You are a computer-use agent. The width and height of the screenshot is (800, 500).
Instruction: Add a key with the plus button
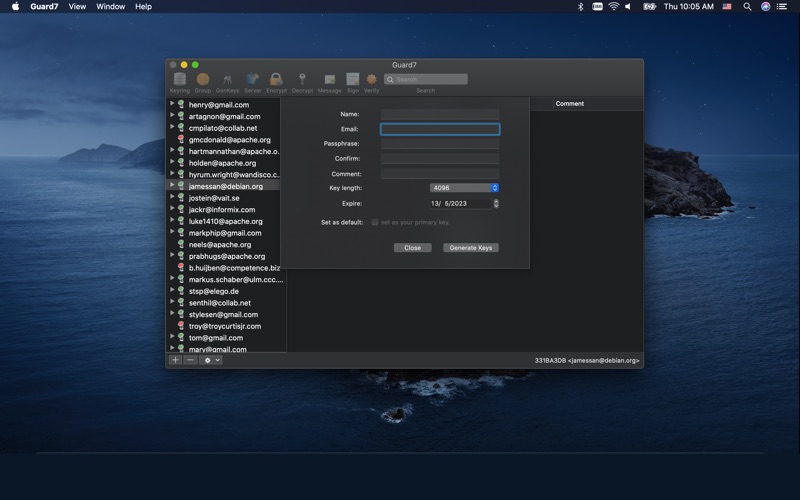click(175, 360)
